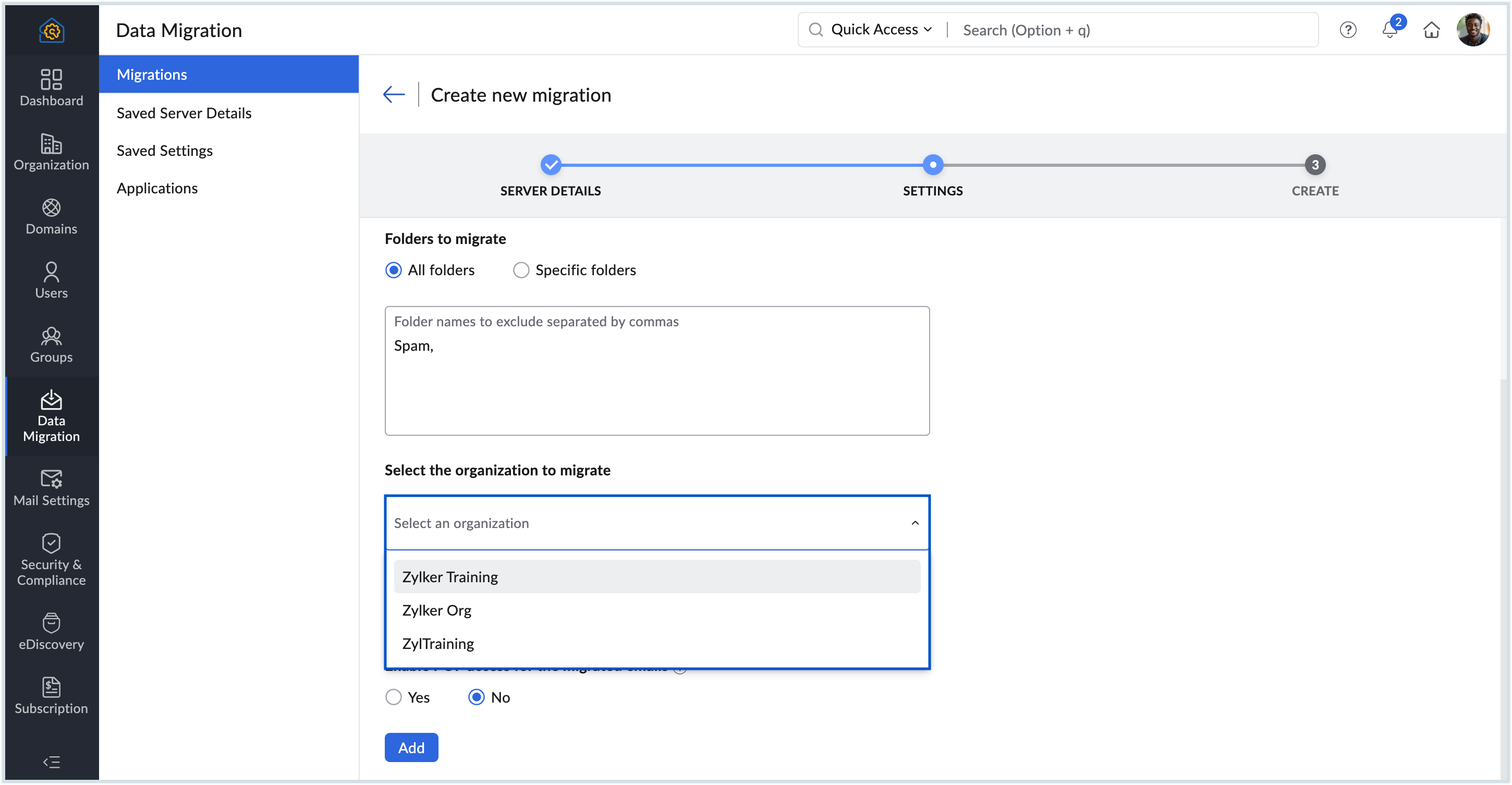The width and height of the screenshot is (1512, 785).
Task: Select the Specific folders option
Action: (521, 270)
